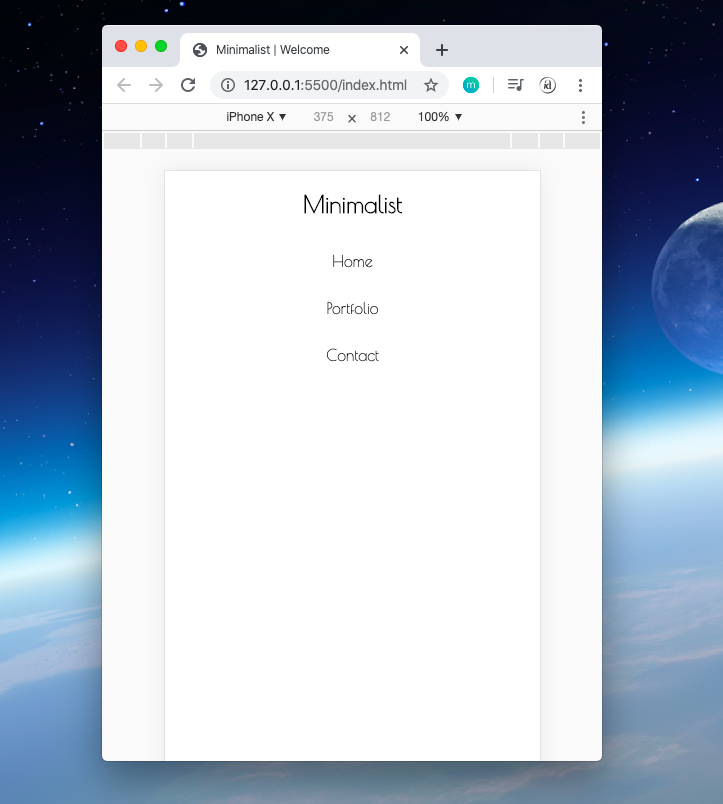Open device toolbar more options menu
The height and width of the screenshot is (804, 723).
[x=583, y=117]
